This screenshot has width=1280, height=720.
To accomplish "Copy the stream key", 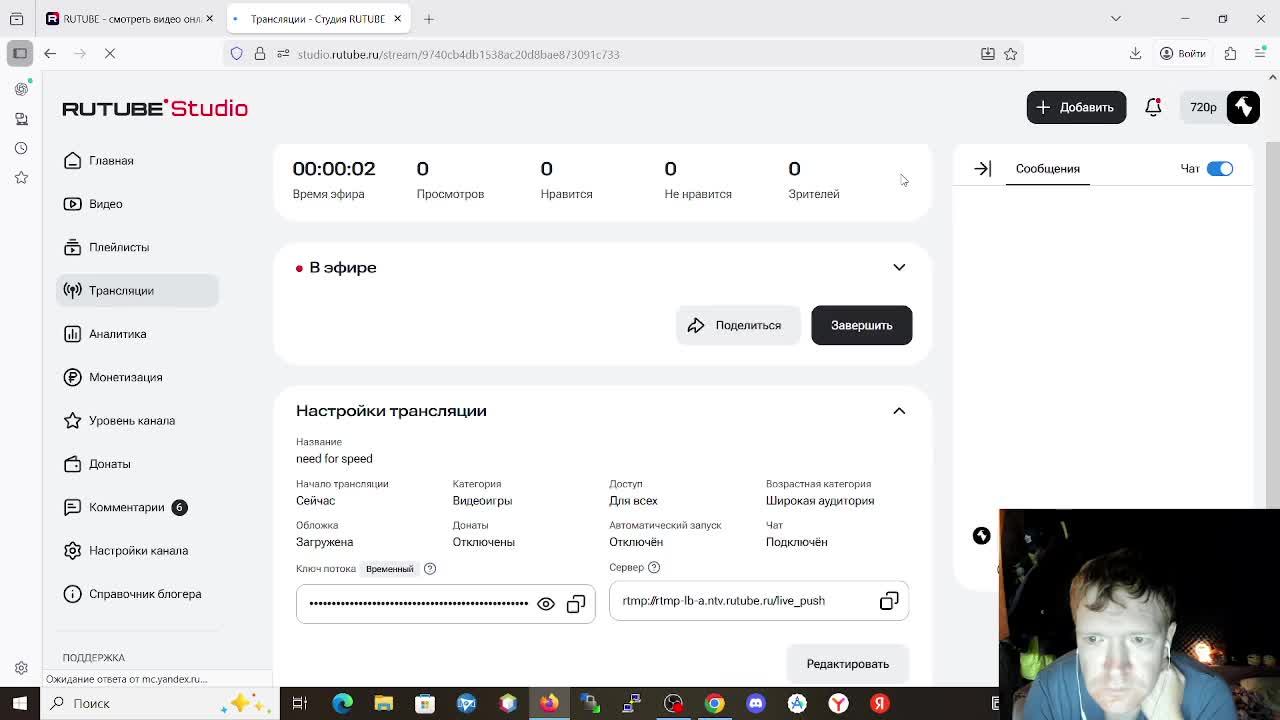I will (x=576, y=604).
